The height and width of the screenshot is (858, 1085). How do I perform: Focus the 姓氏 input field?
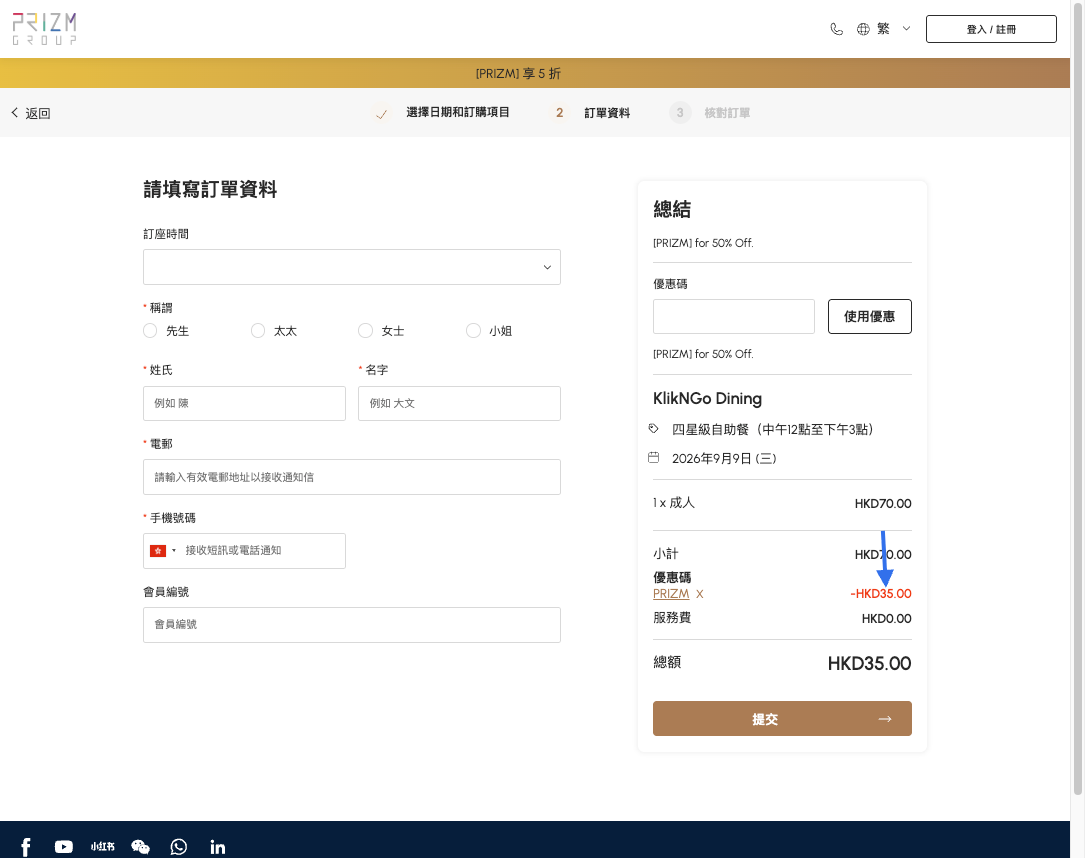tap(244, 403)
